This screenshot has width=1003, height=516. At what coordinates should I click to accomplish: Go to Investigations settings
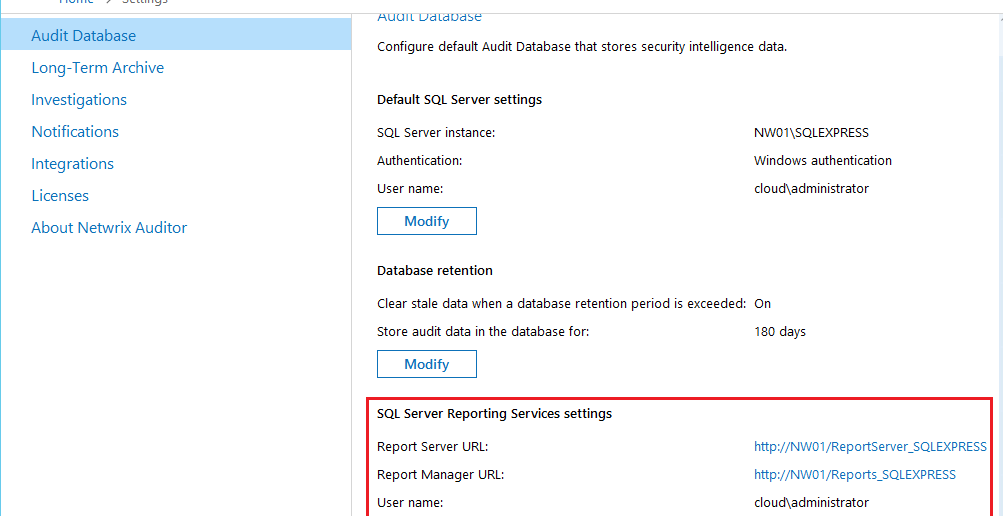point(79,100)
